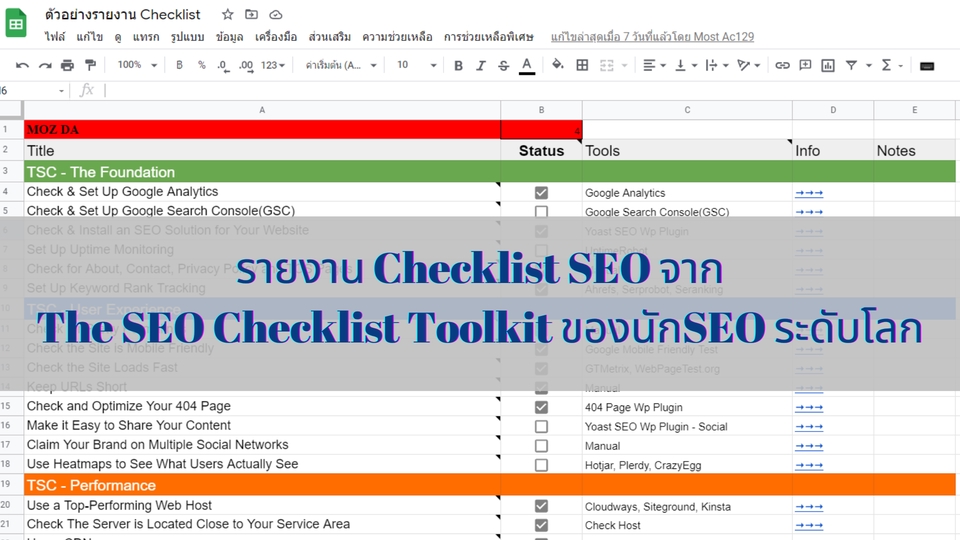Open the name box dropdown arrow

coord(61,91)
